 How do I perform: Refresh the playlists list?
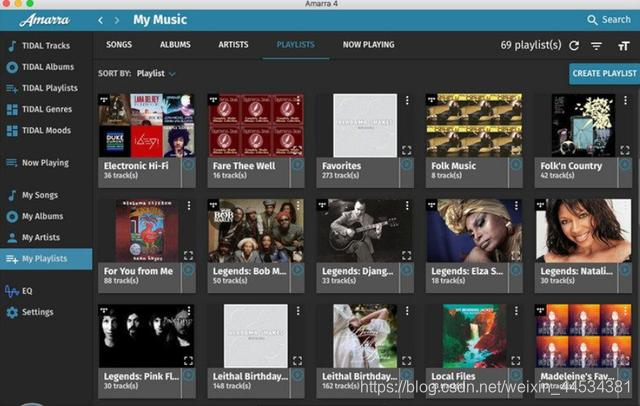coord(574,45)
